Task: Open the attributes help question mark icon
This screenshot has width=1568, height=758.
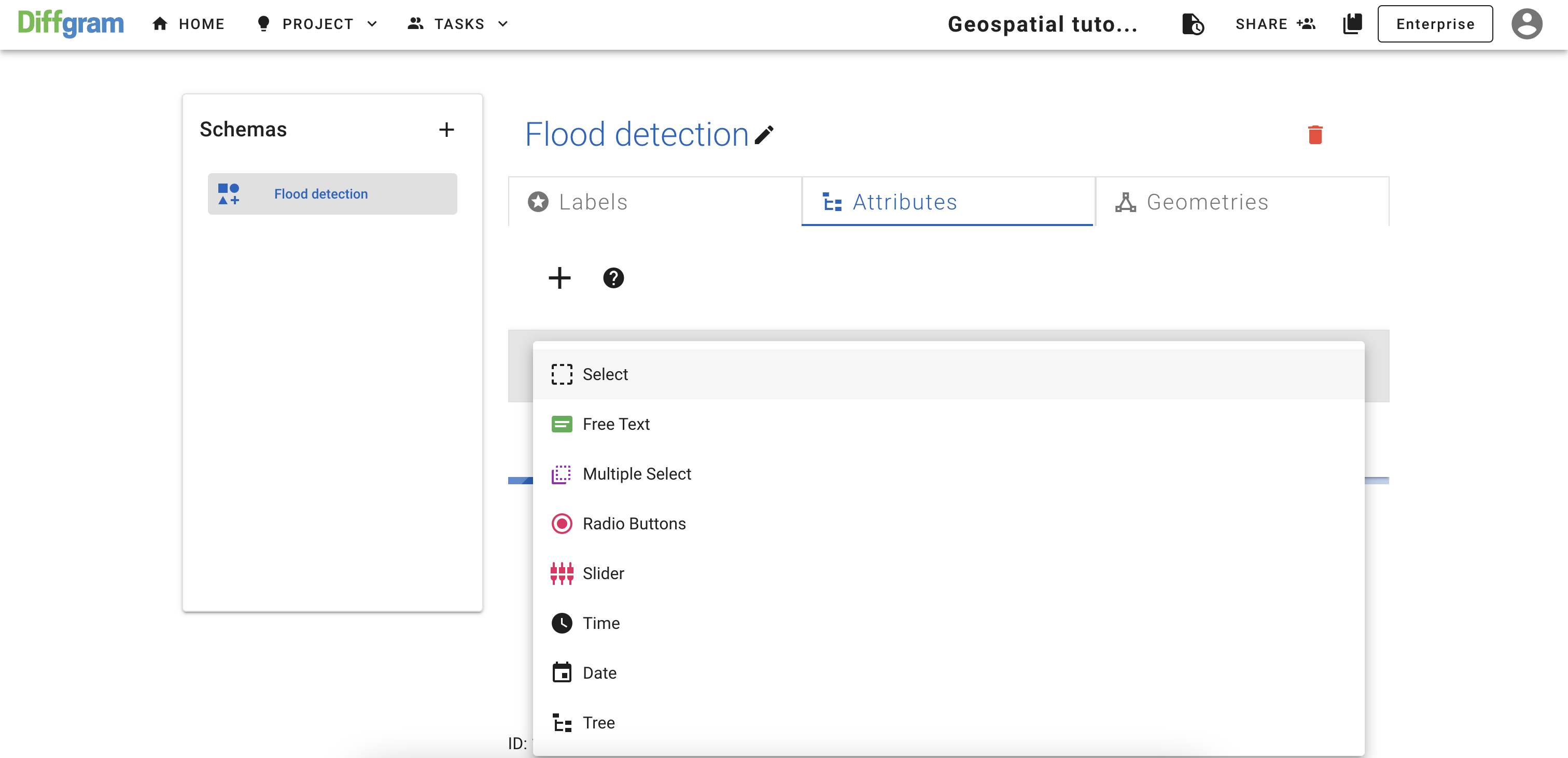Action: pyautogui.click(x=613, y=277)
